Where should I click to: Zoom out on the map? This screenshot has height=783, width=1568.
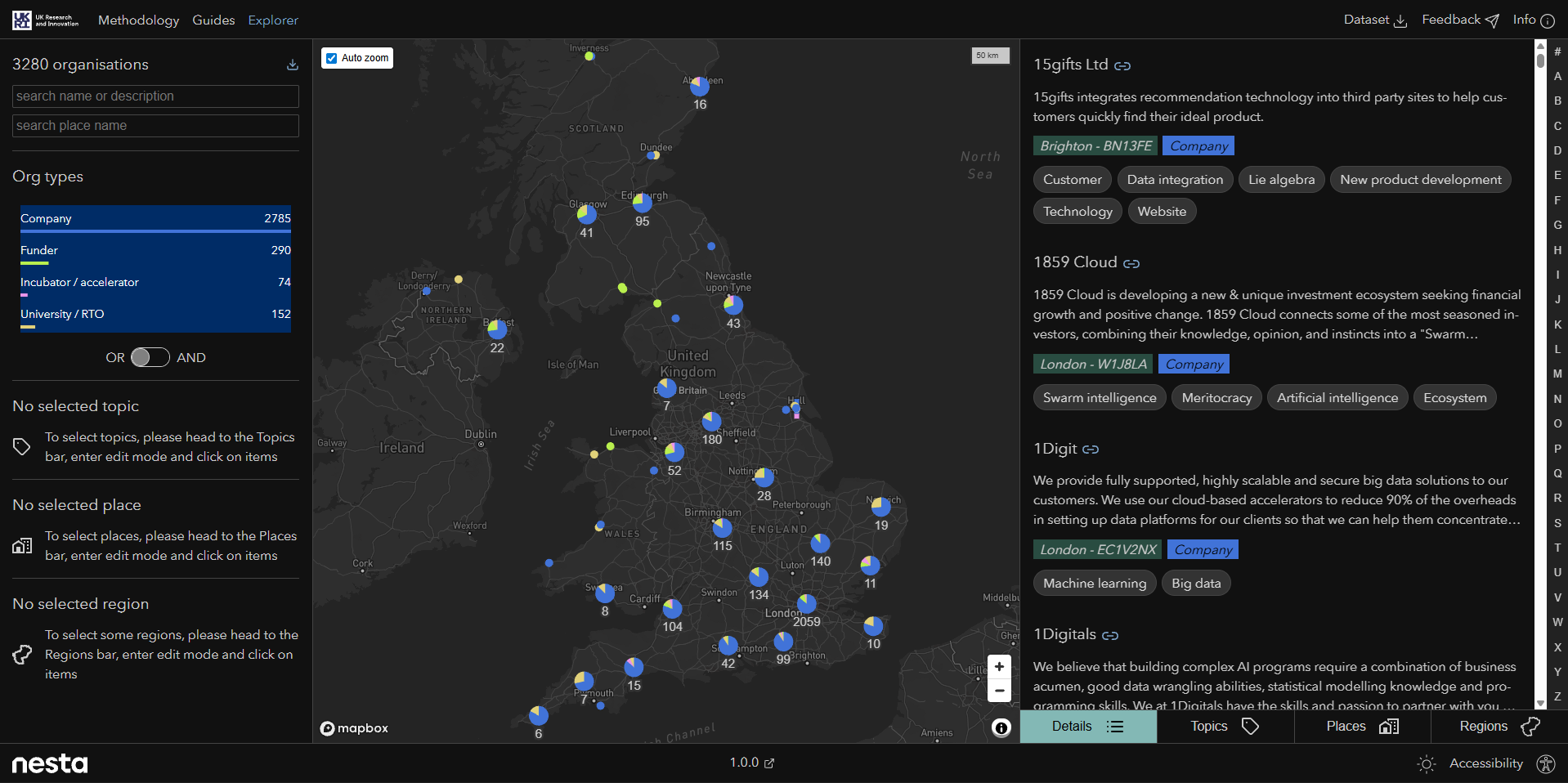click(999, 691)
